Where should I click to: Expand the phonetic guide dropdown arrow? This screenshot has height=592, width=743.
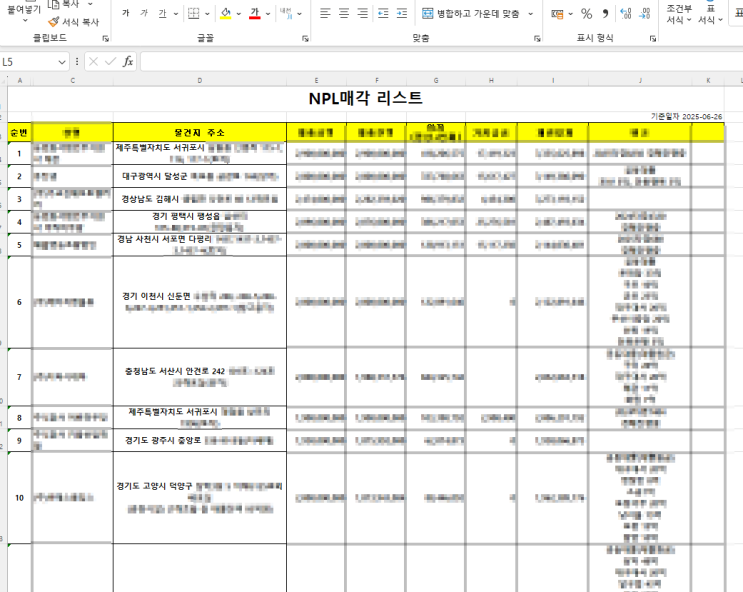[299, 14]
